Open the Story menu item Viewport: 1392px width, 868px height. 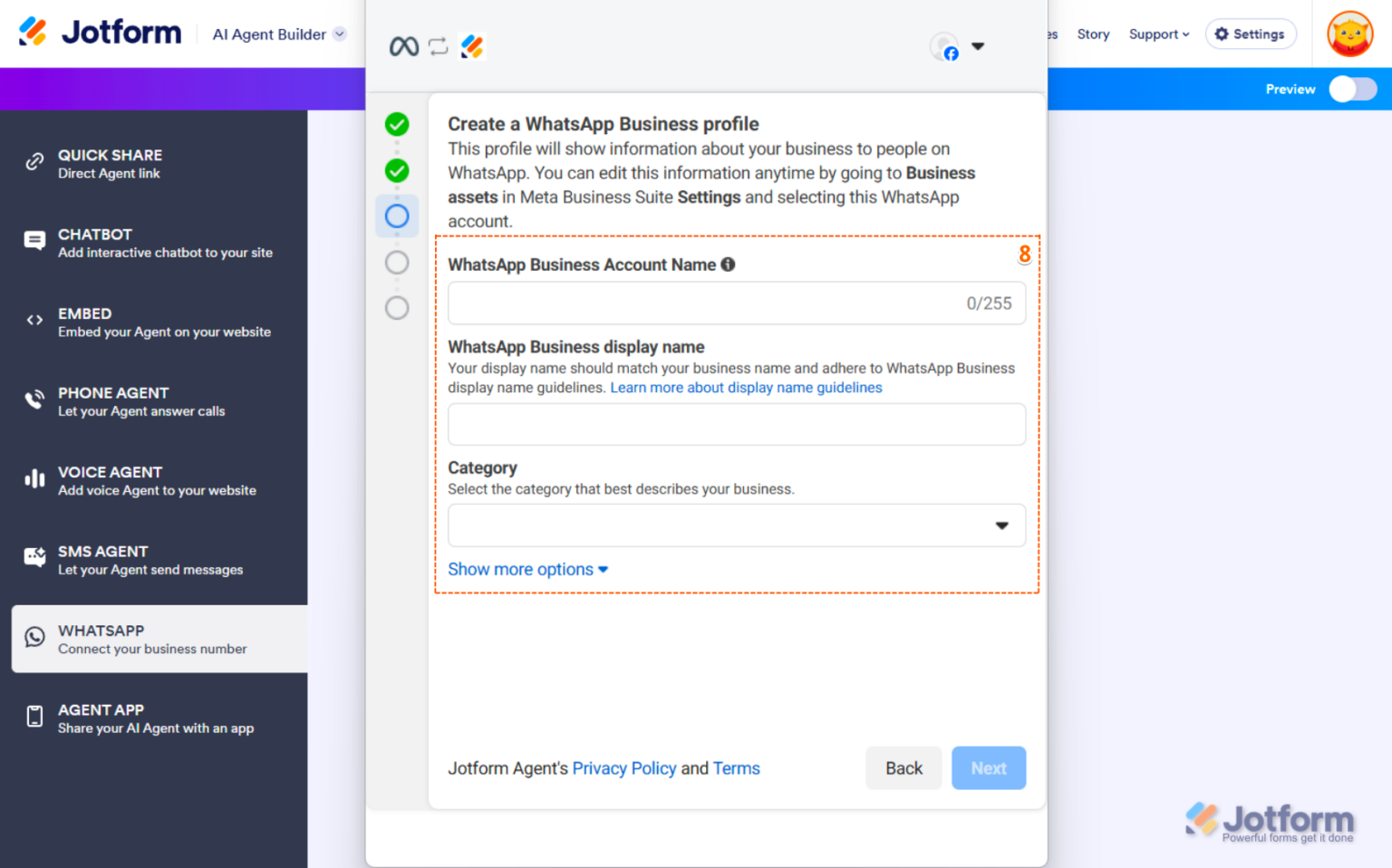pyautogui.click(x=1093, y=34)
